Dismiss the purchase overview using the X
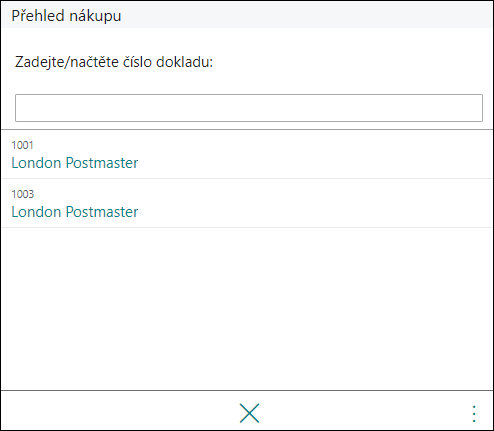Screen dimensions: 494x431 pyautogui.click(x=249, y=413)
